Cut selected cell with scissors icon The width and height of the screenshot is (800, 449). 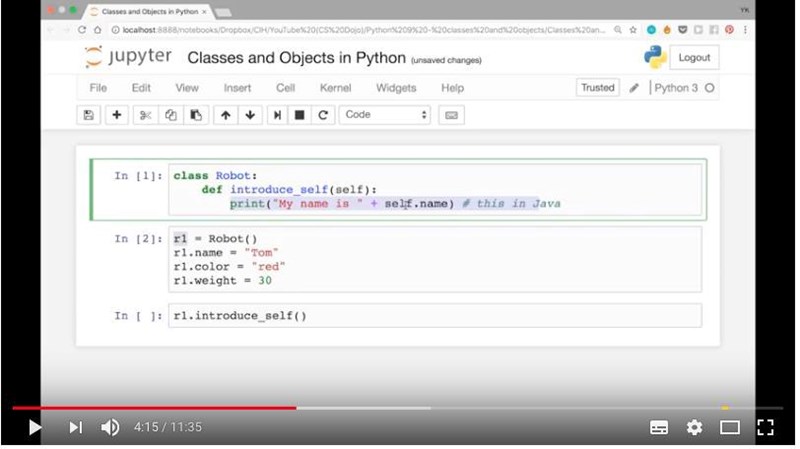(145, 115)
